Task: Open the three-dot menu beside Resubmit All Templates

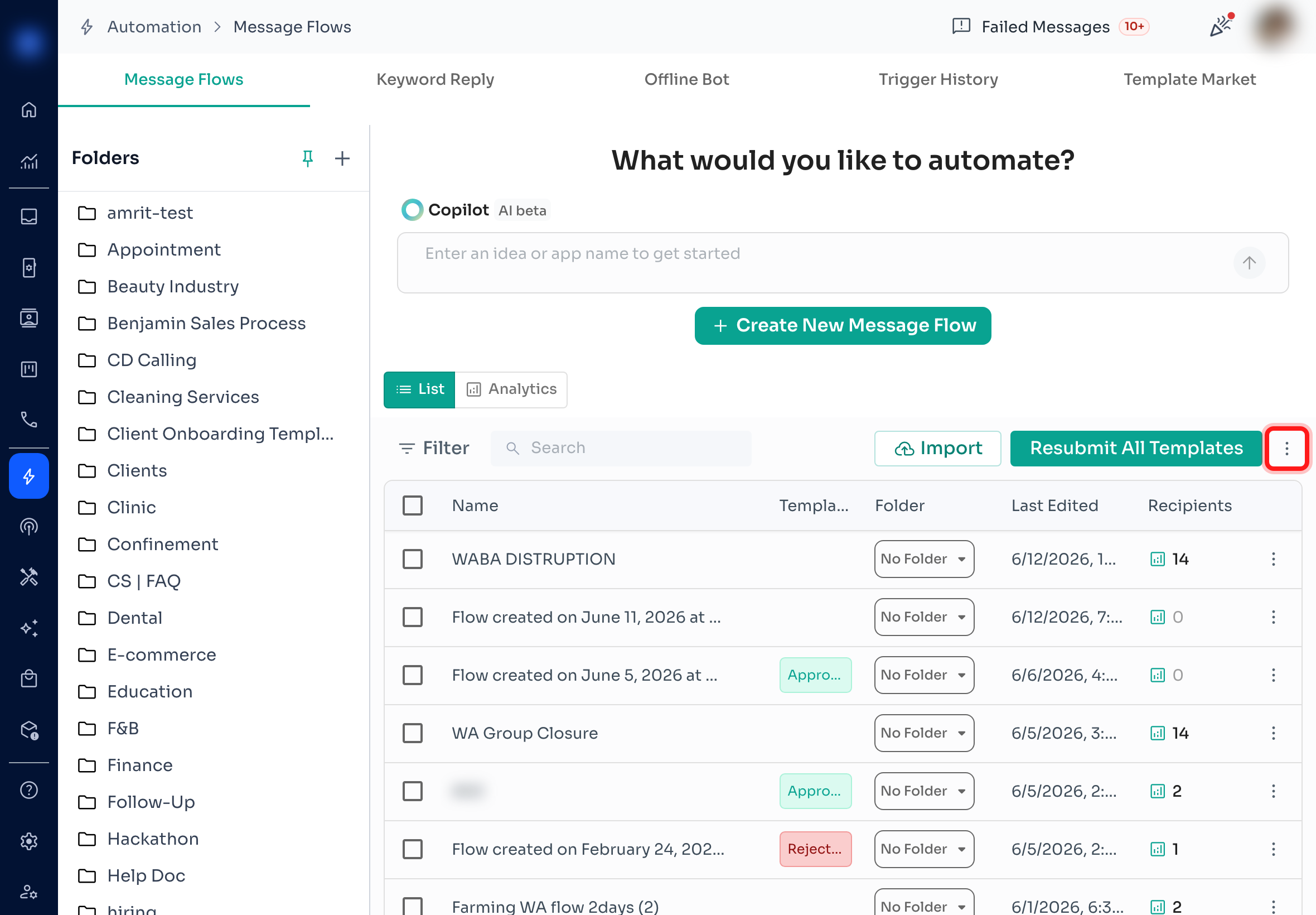Action: coord(1286,449)
